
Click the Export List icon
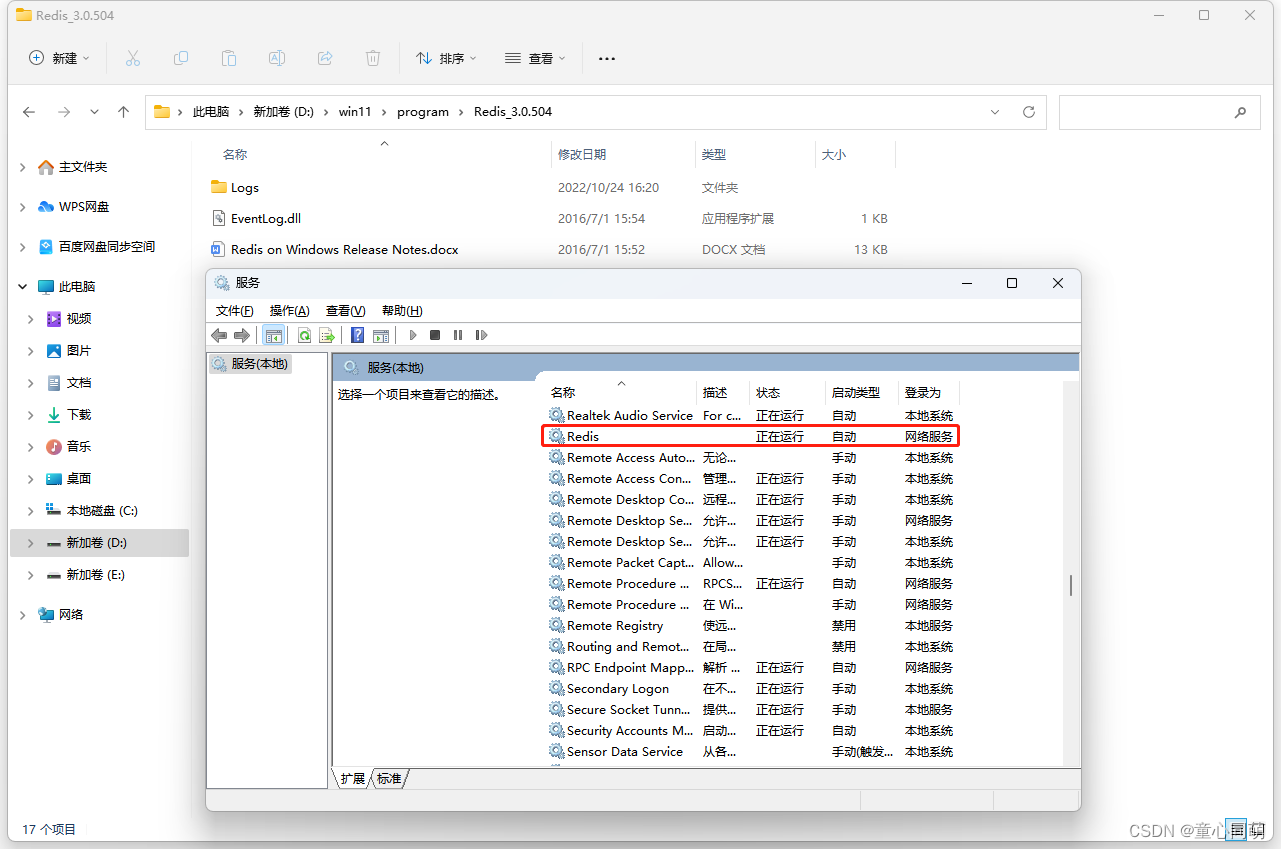pyautogui.click(x=327, y=335)
